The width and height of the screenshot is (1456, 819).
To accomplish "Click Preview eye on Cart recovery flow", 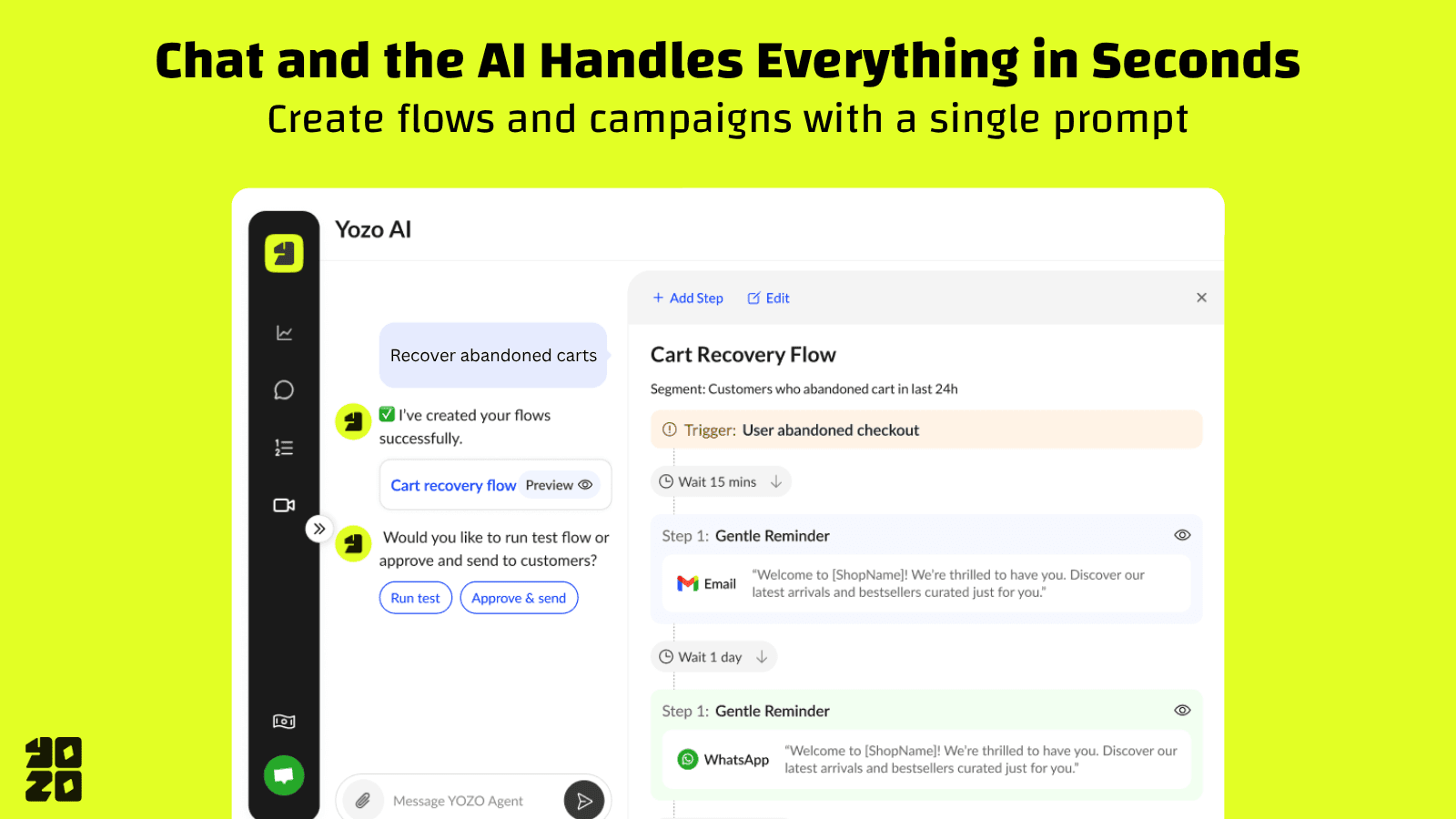I will click(560, 485).
